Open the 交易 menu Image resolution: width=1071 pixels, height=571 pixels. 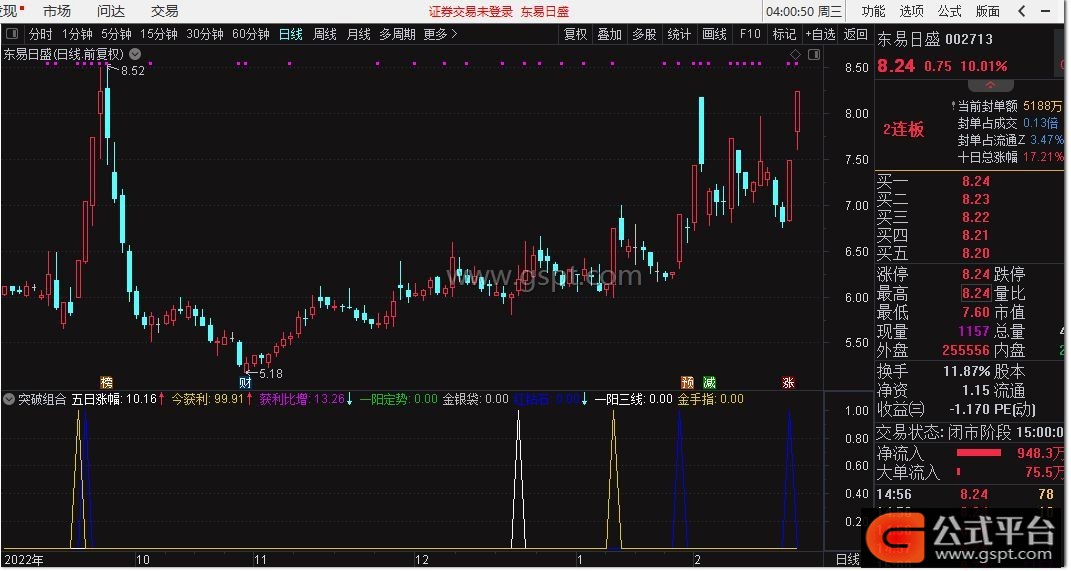coord(165,11)
